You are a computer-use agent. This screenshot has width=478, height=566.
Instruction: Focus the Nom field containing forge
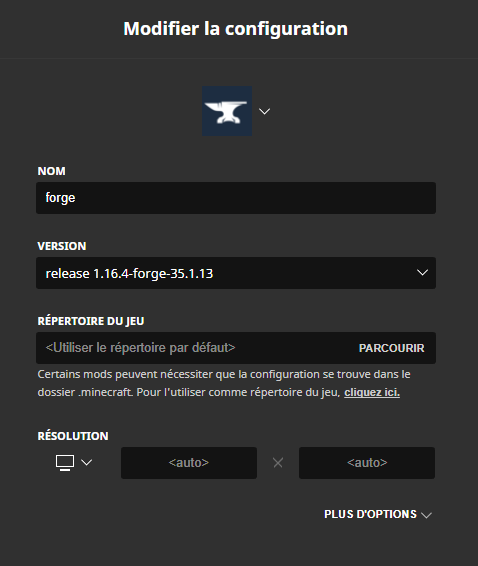[236, 198]
